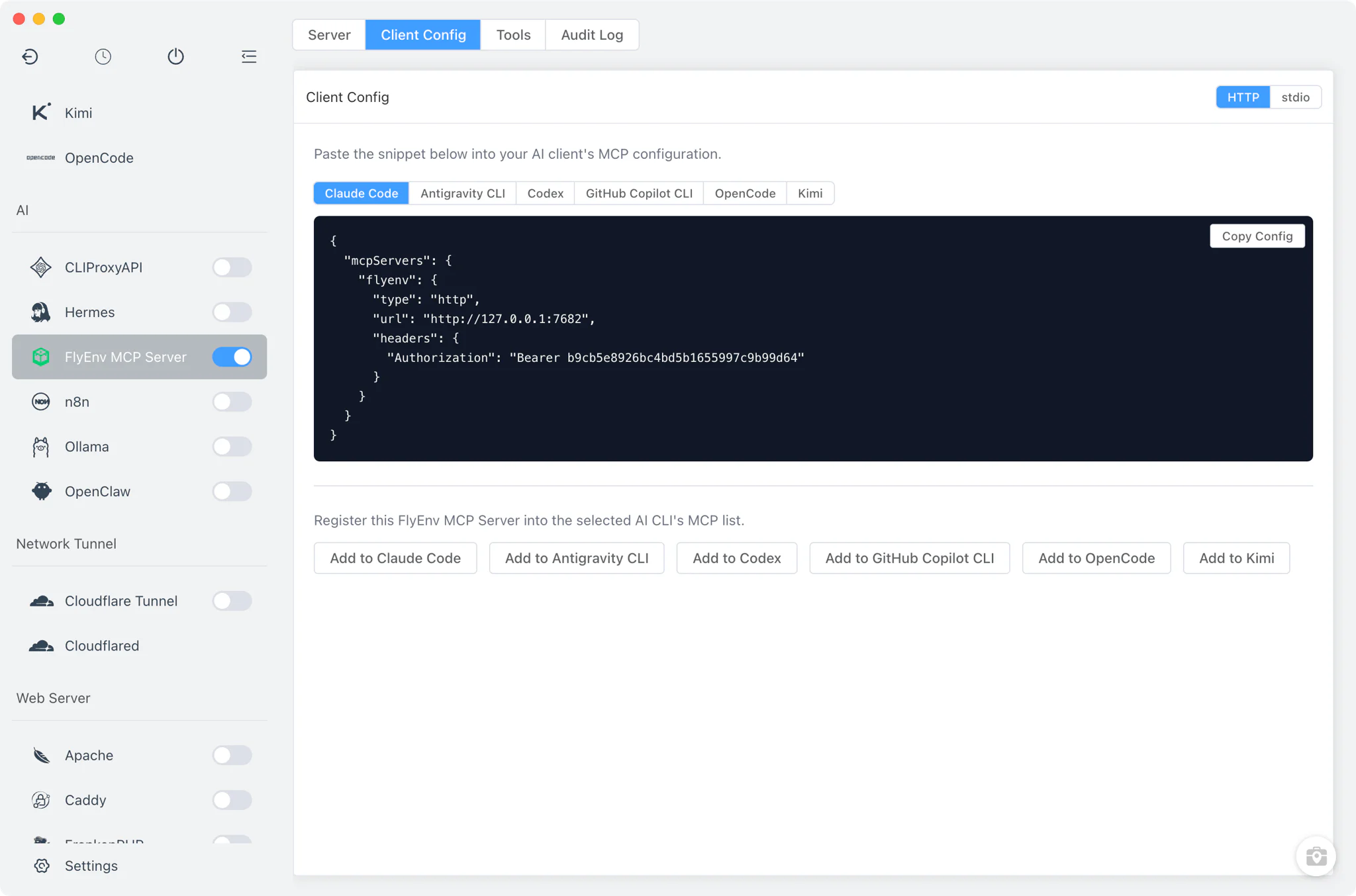This screenshot has height=896, width=1356.
Task: Click the OpenCode logo icon
Action: pyautogui.click(x=41, y=157)
